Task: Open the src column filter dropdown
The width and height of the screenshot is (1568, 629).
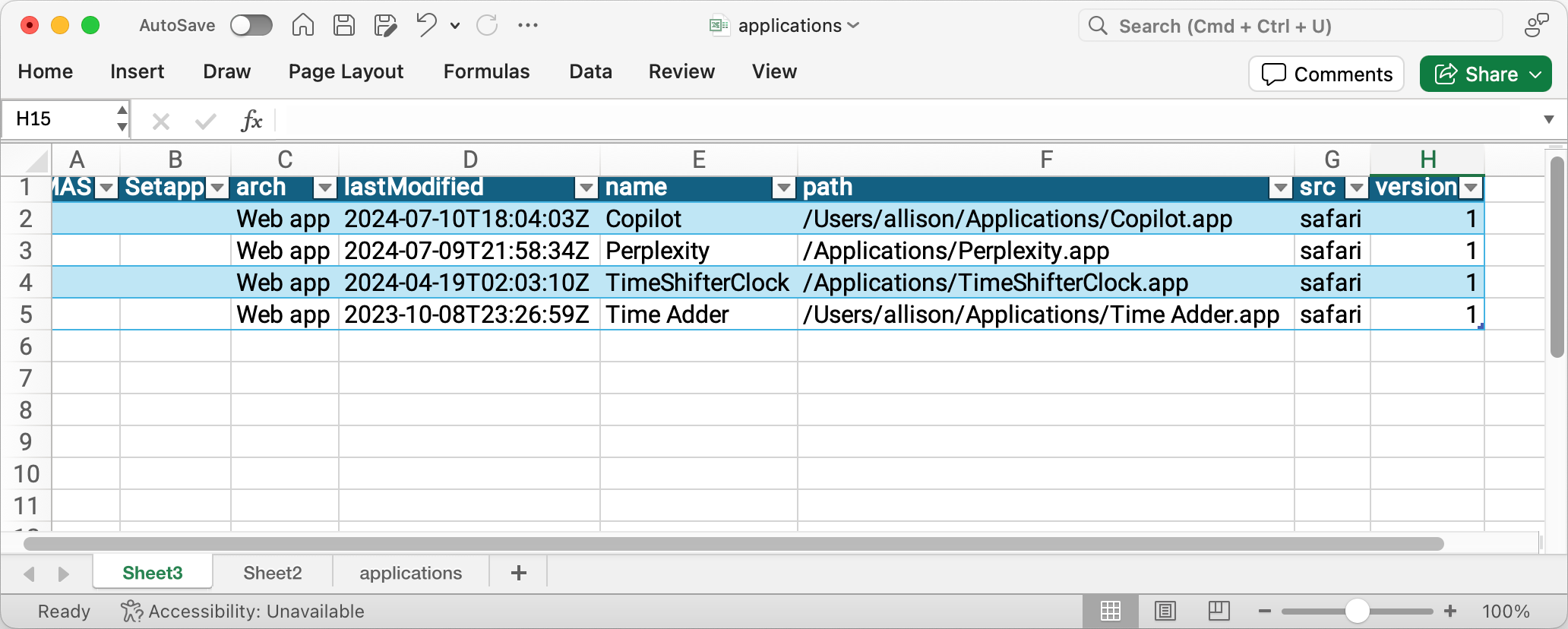Action: 1357,188
